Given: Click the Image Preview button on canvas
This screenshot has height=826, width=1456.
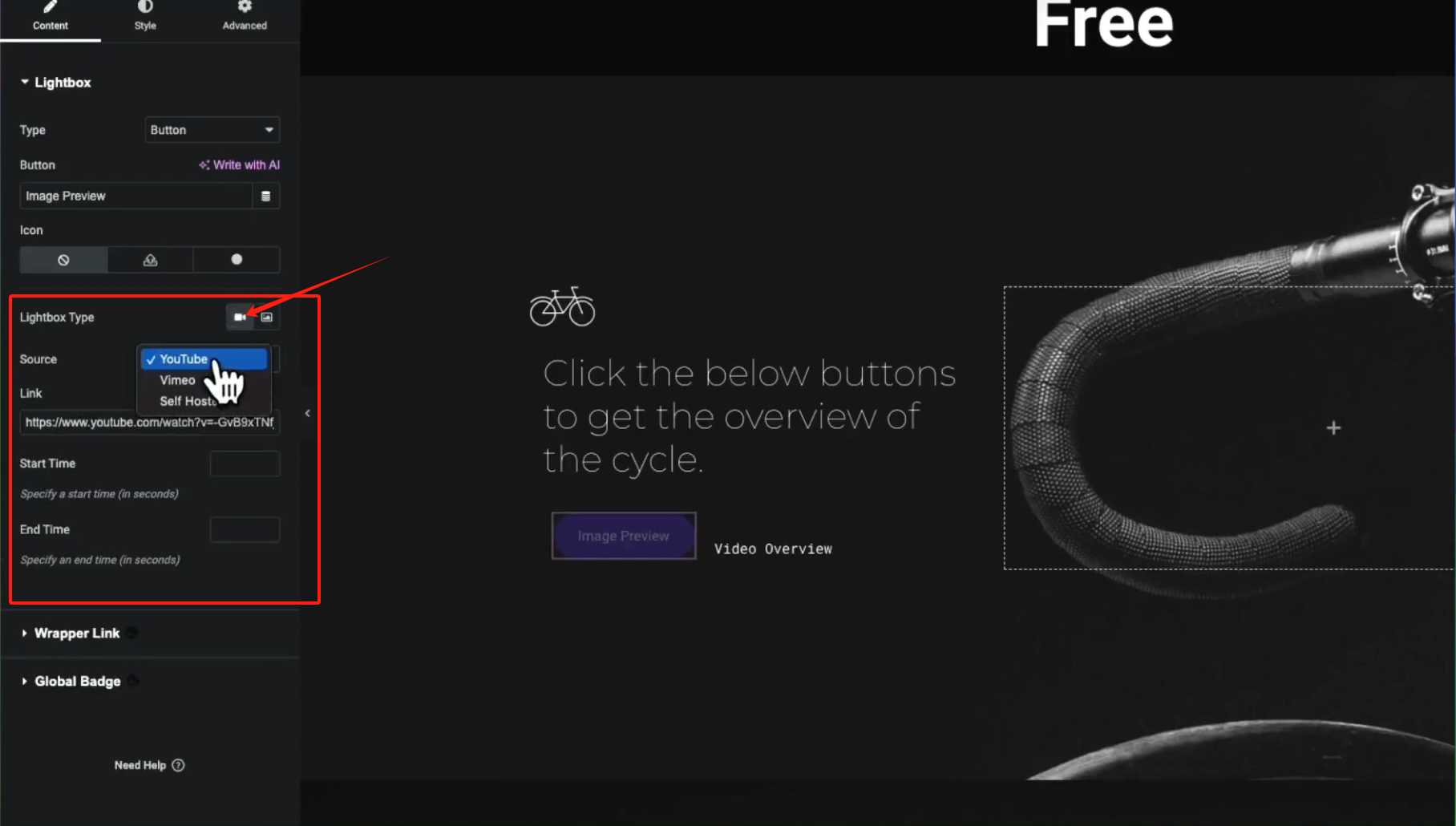Looking at the screenshot, I should (624, 536).
